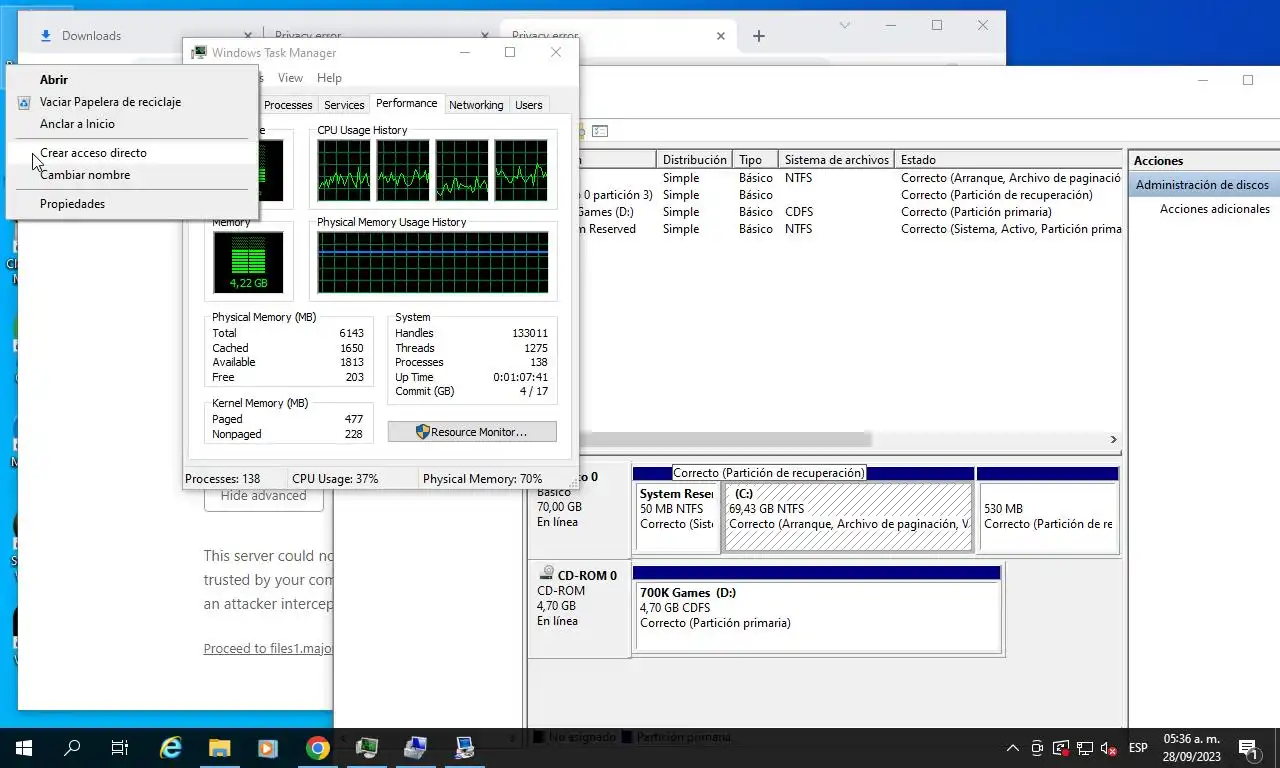Screen dimensions: 1280x768
Task: Close the Downloads tab in Chrome
Action: (248, 36)
